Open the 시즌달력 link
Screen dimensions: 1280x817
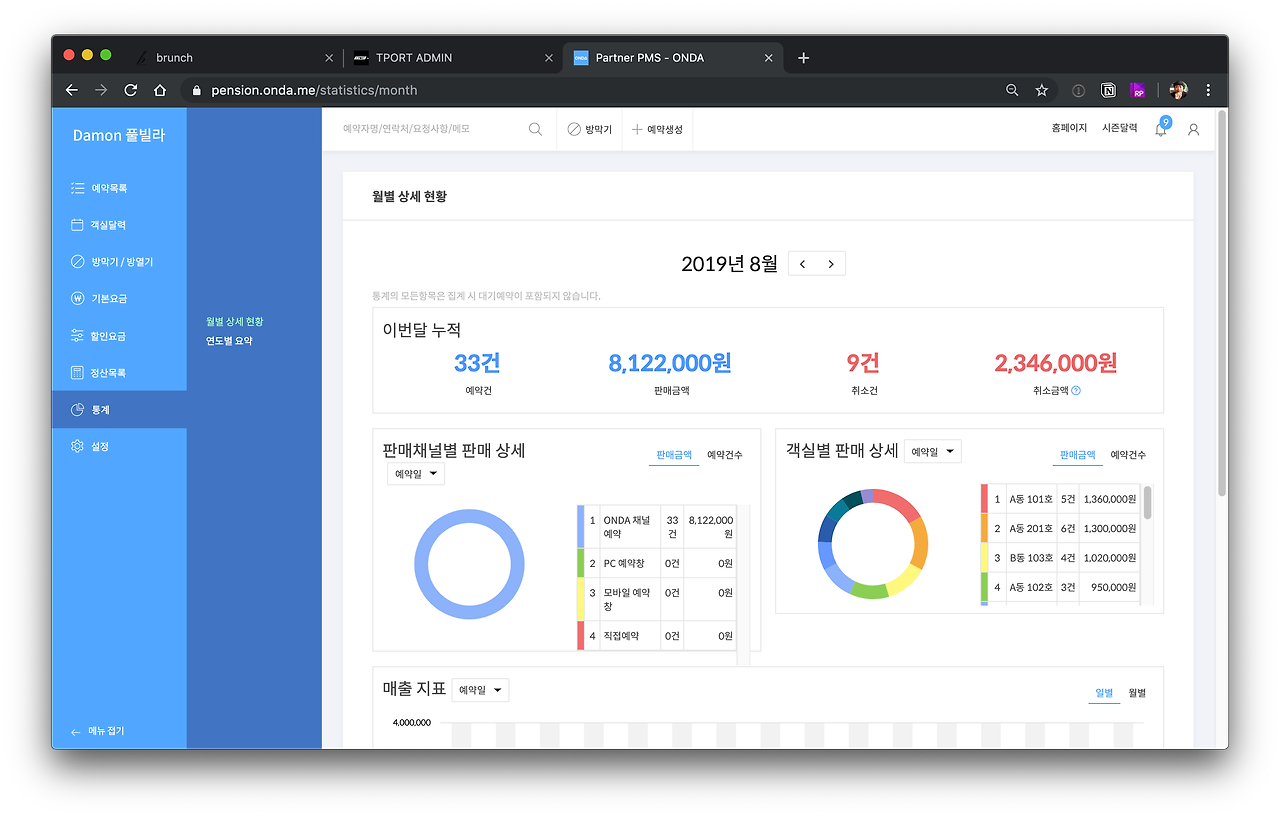click(x=1120, y=128)
